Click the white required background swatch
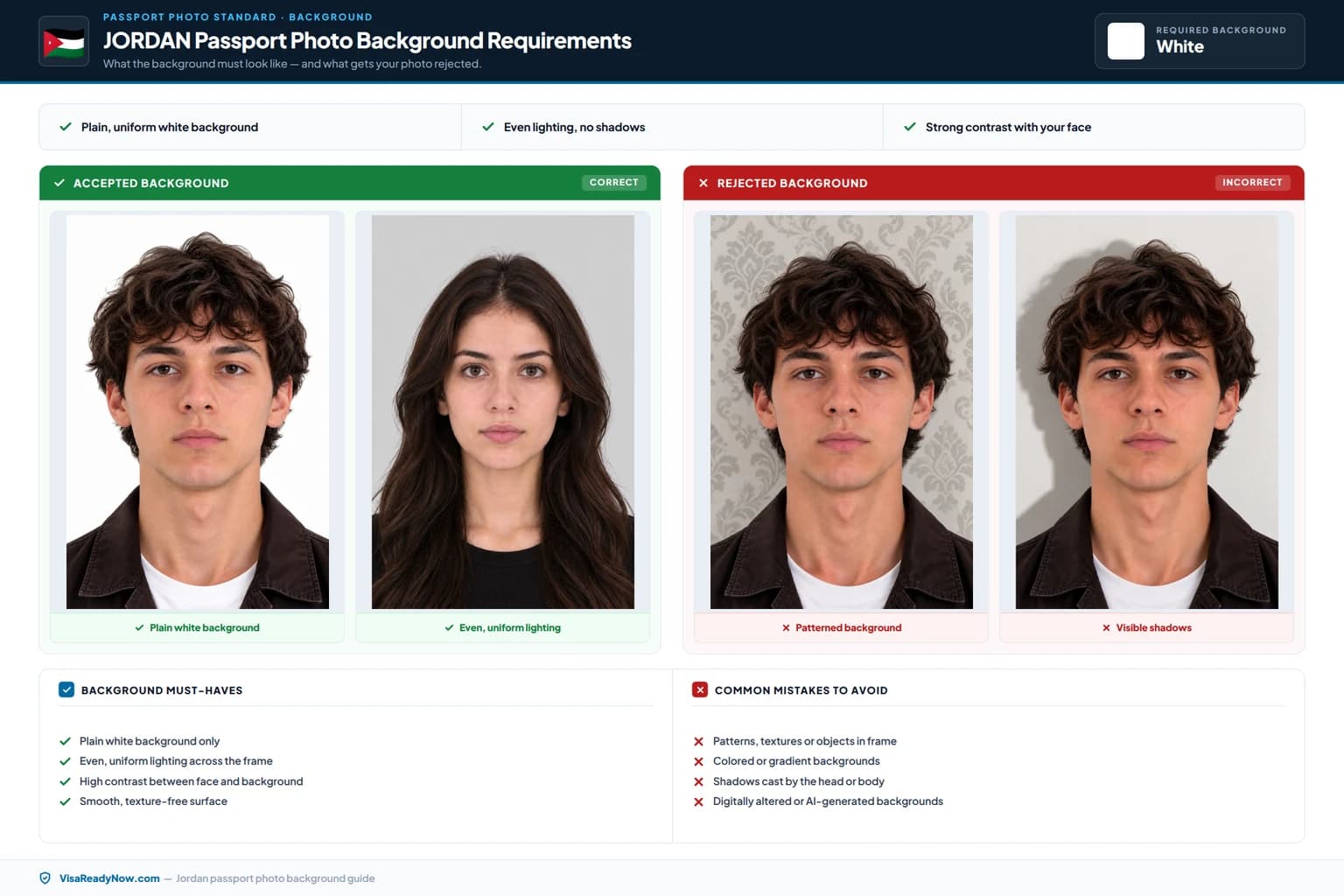1344x896 pixels. coord(1125,41)
